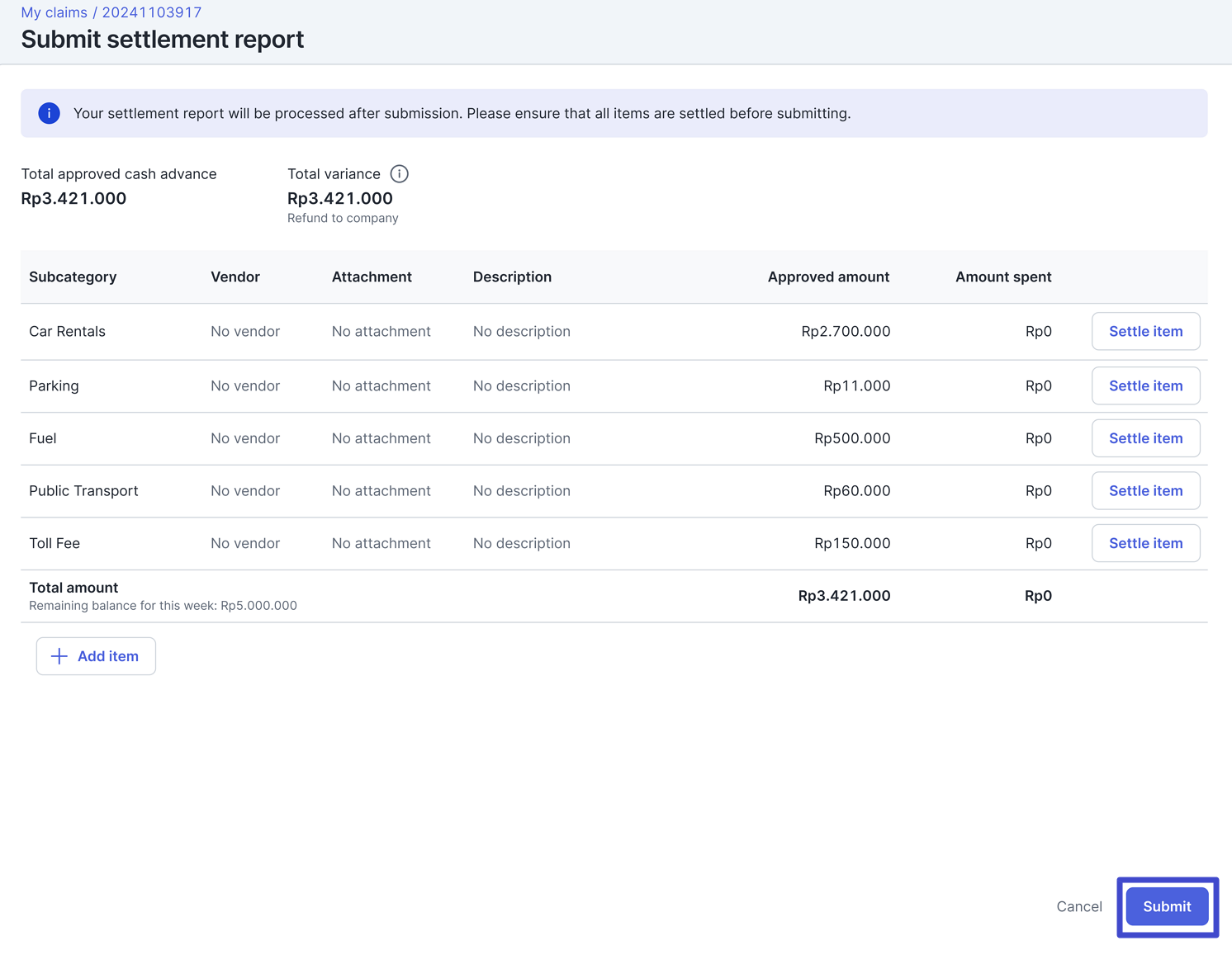1232x969 pixels.
Task: Select the Rp2.700.000 approved amount
Action: pos(846,331)
